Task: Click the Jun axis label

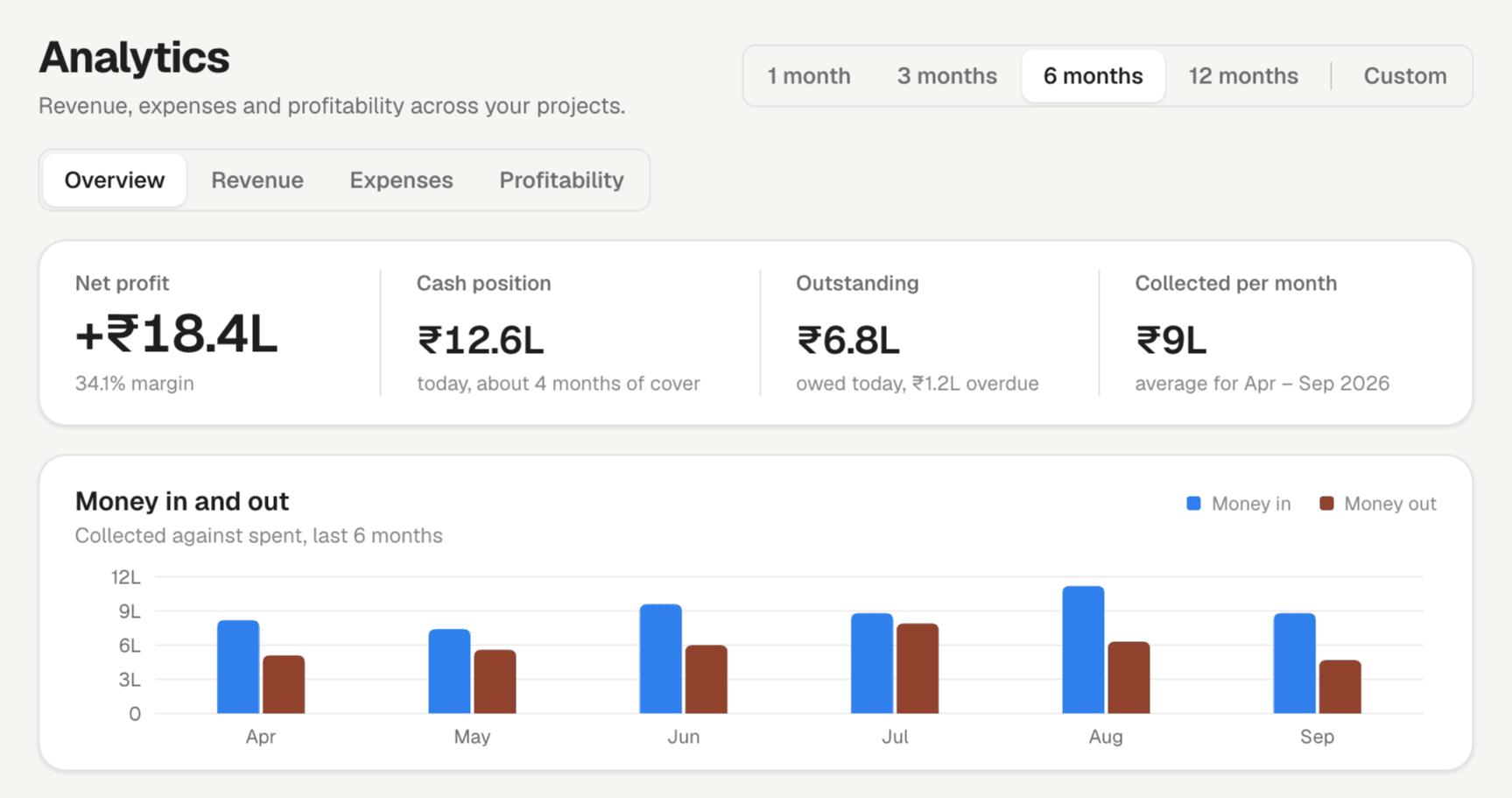Action: [x=683, y=737]
